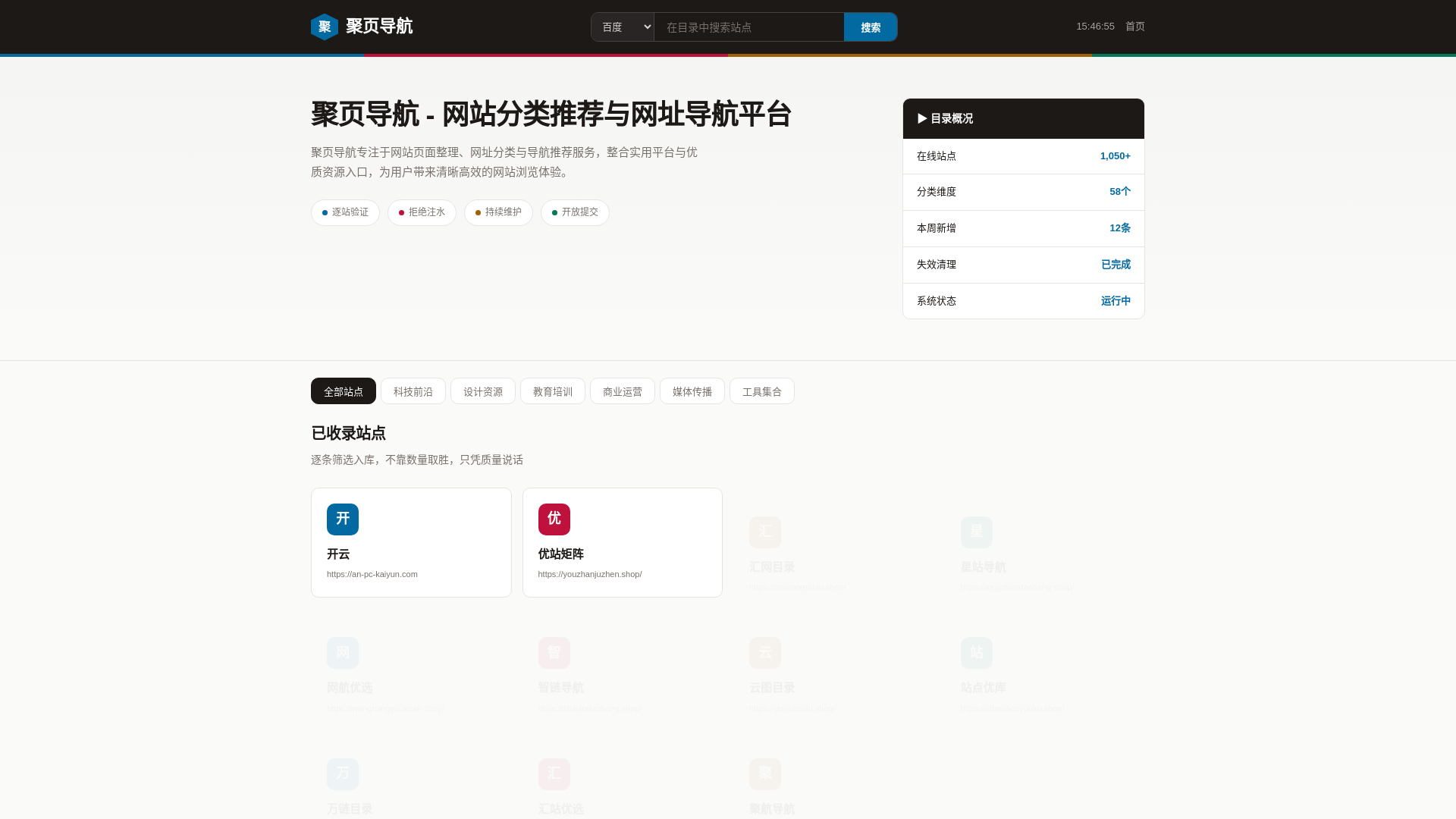The height and width of the screenshot is (819, 1456).
Task: Switch to the 设计资源 tab
Action: 483,391
